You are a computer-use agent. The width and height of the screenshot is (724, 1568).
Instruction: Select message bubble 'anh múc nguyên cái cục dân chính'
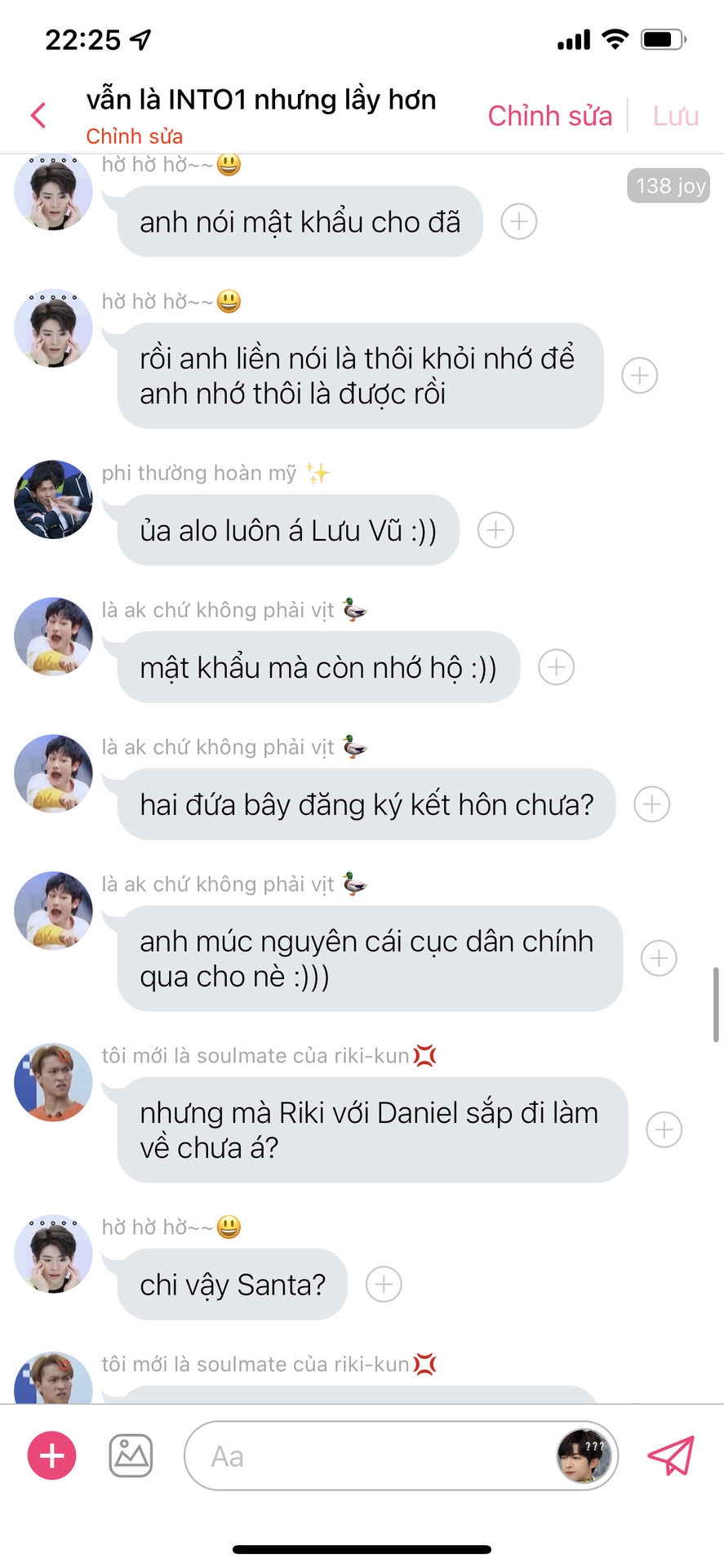(x=370, y=959)
